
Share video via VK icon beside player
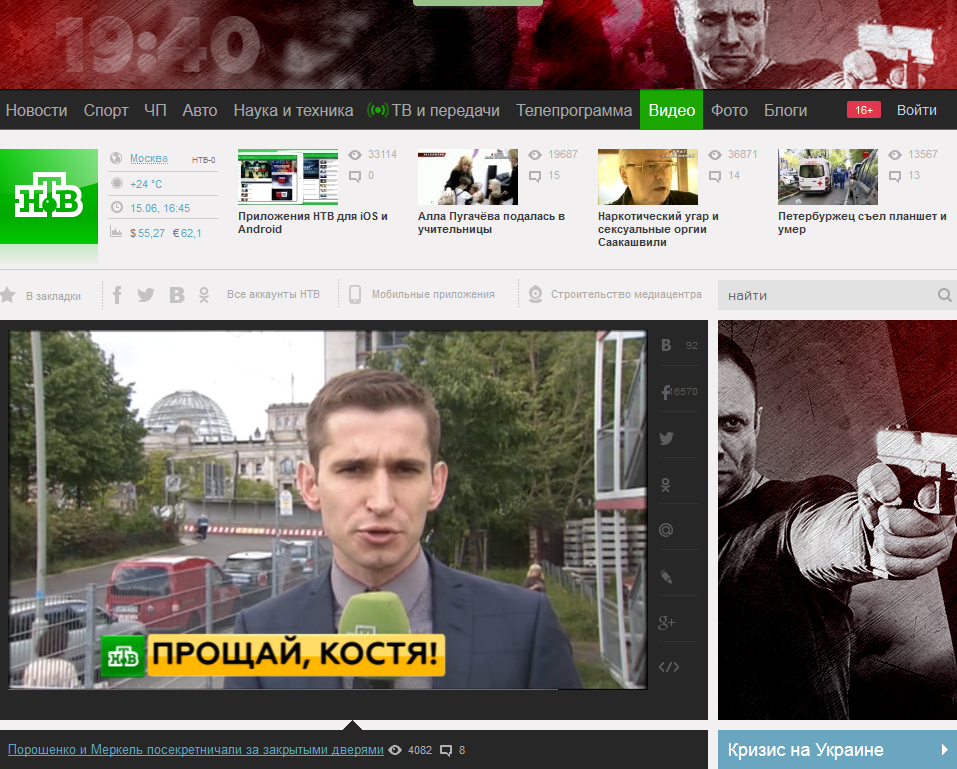(666, 345)
